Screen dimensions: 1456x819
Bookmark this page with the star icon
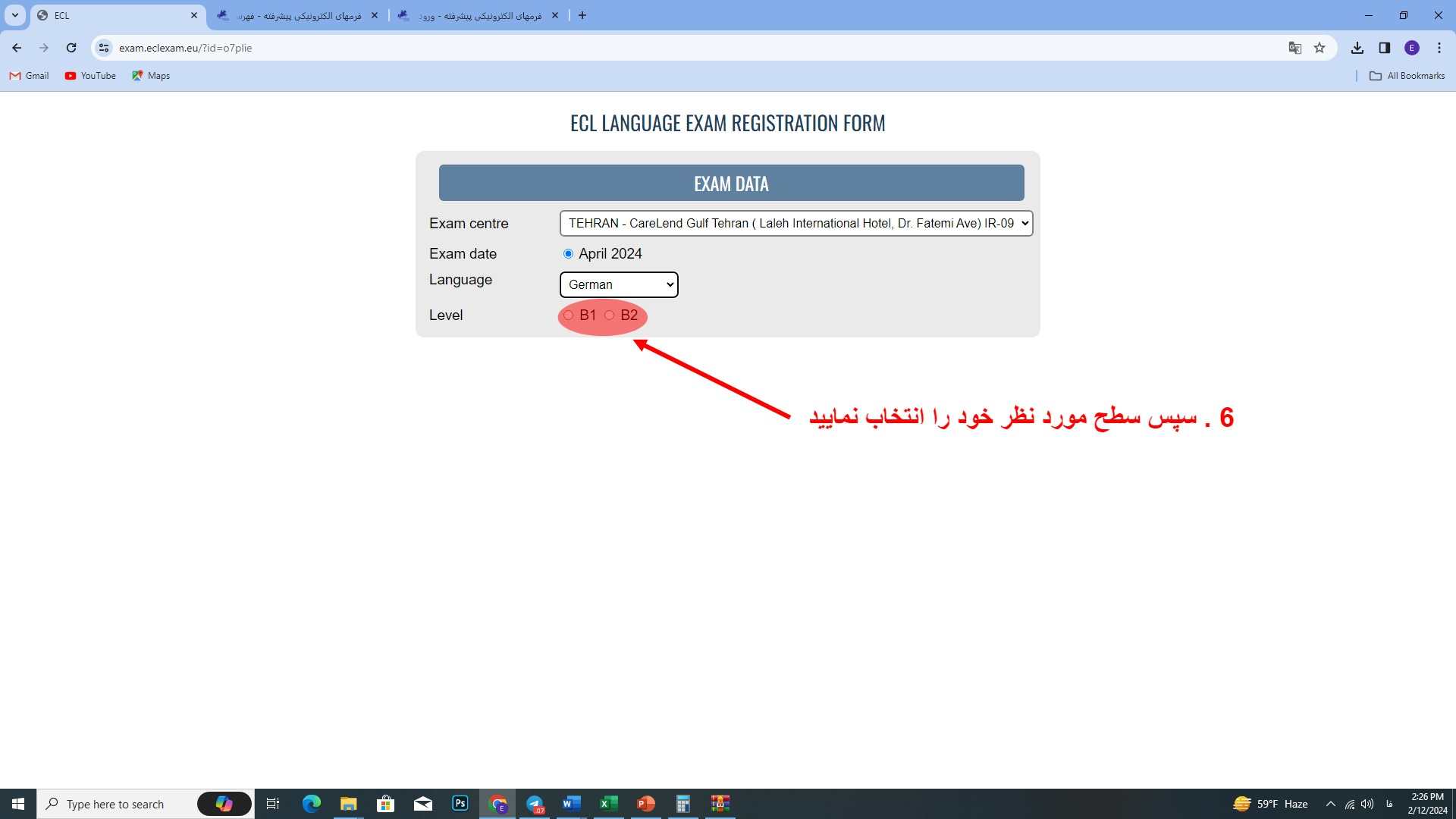pos(1319,47)
